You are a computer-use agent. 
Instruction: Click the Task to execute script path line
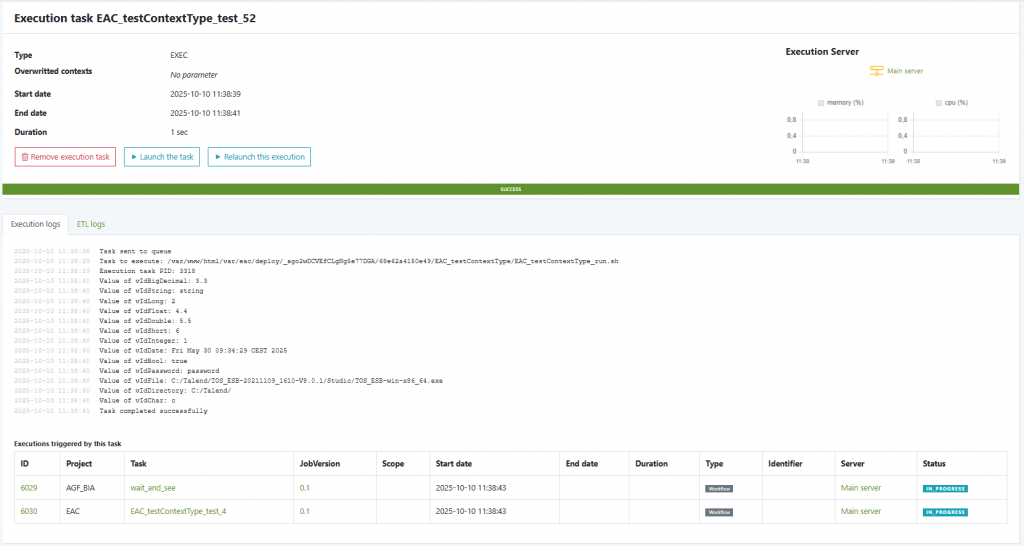[359, 261]
